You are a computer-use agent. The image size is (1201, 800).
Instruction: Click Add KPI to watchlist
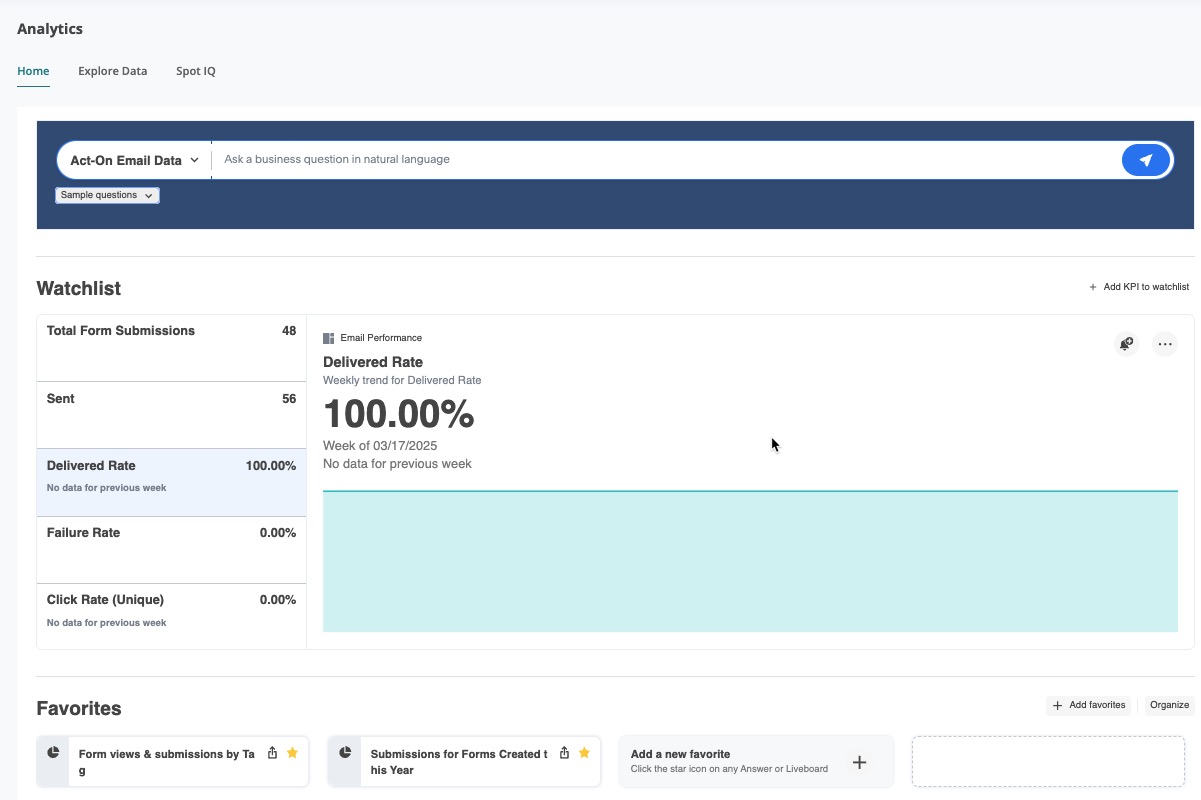pyautogui.click(x=1139, y=287)
